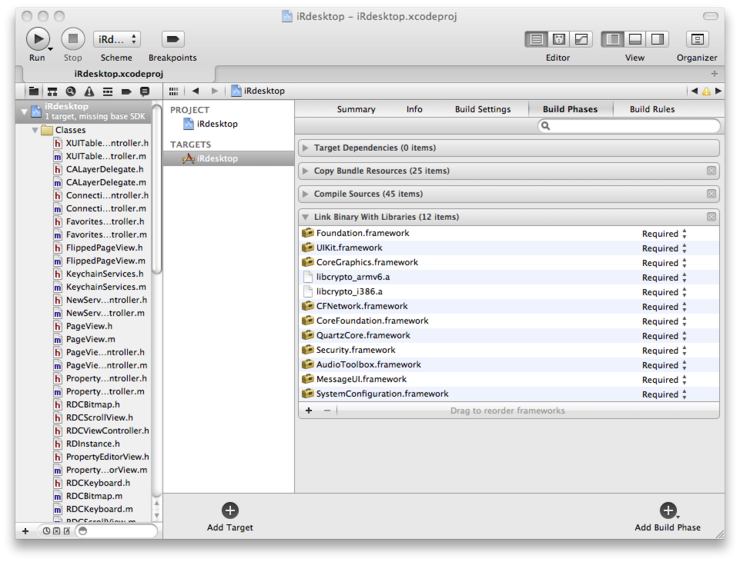Switch to the Info tab

click(414, 109)
